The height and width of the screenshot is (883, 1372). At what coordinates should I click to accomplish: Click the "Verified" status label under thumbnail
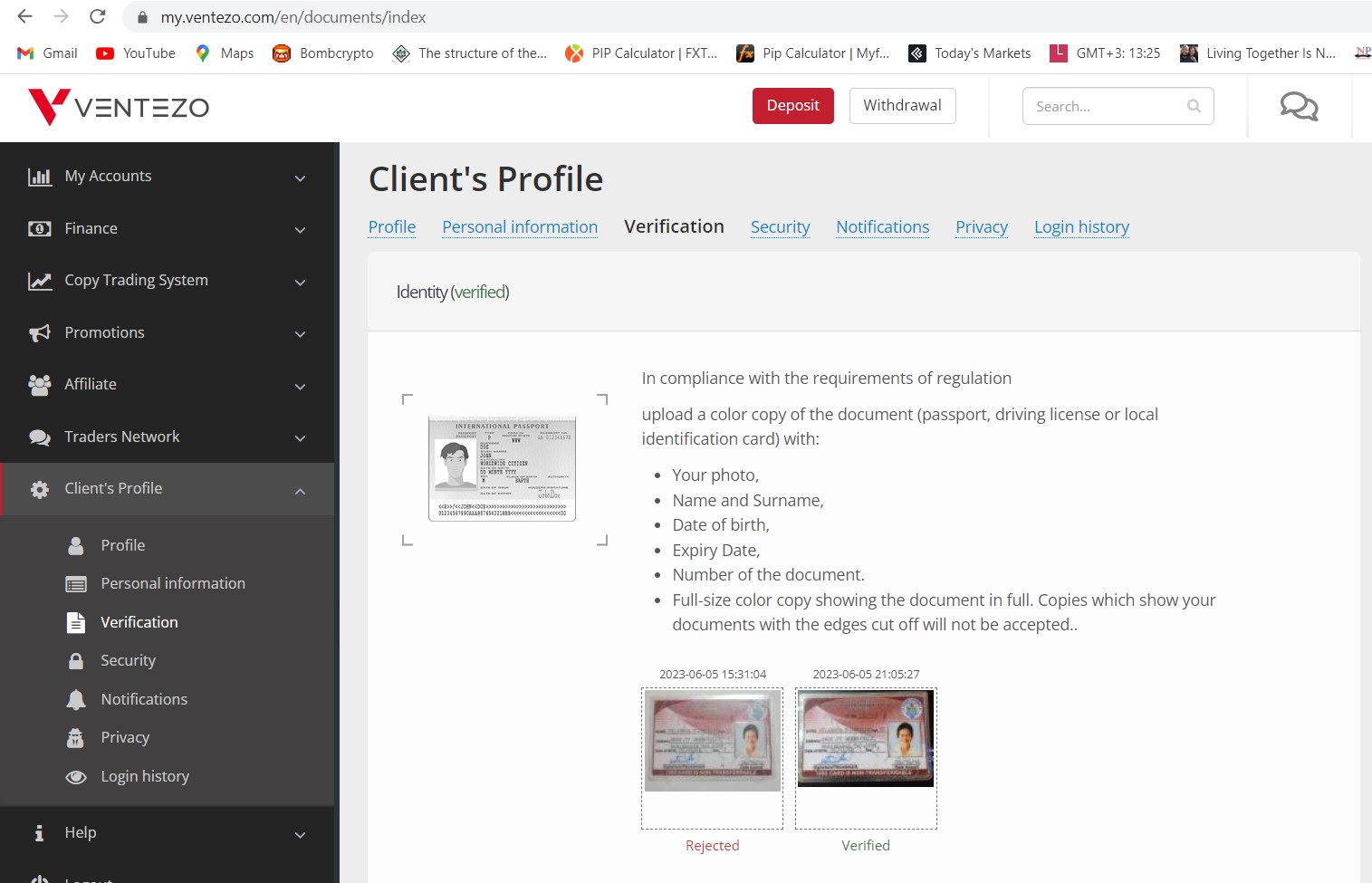click(x=866, y=846)
